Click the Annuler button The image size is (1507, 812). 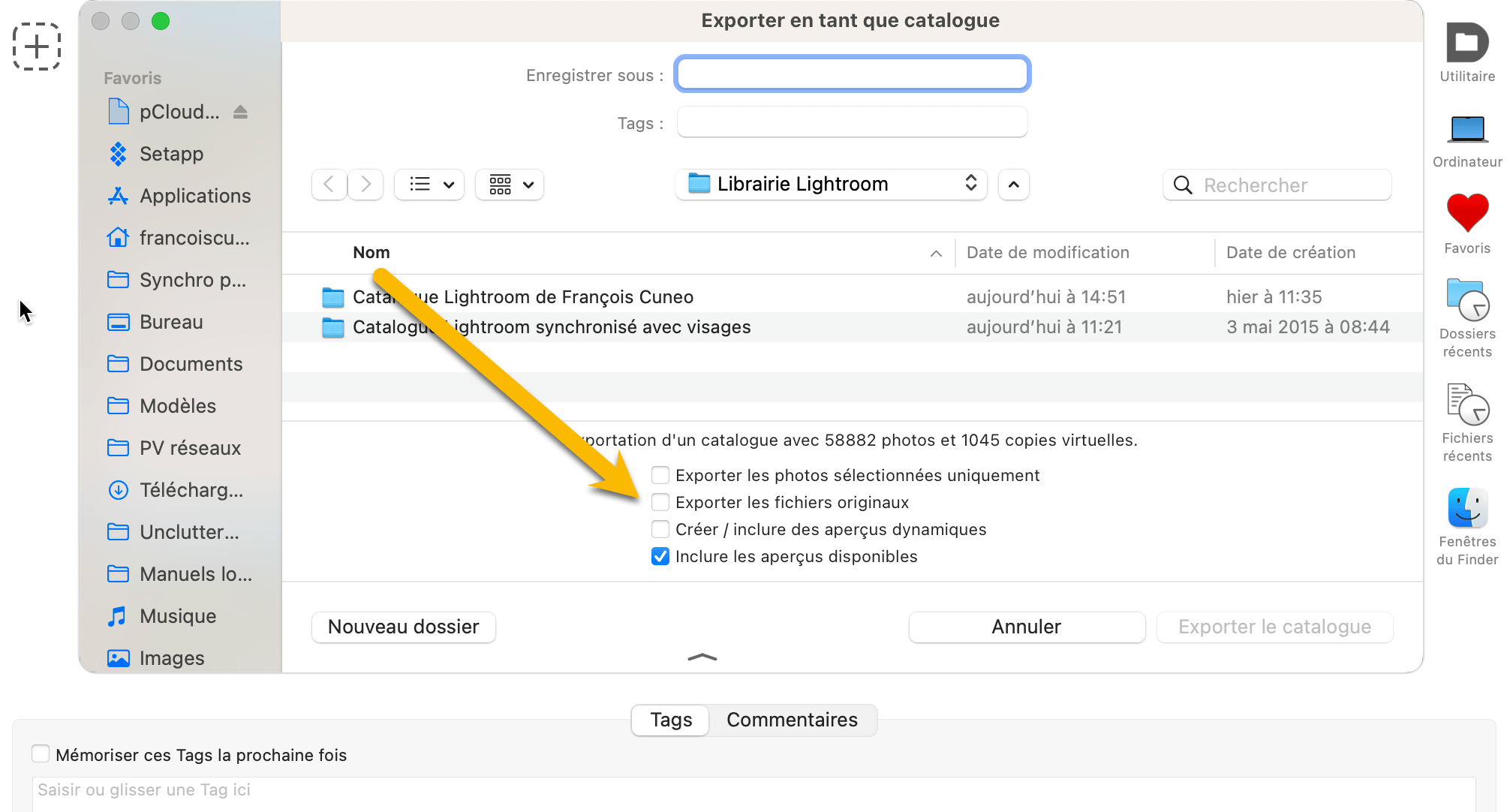[1027, 627]
